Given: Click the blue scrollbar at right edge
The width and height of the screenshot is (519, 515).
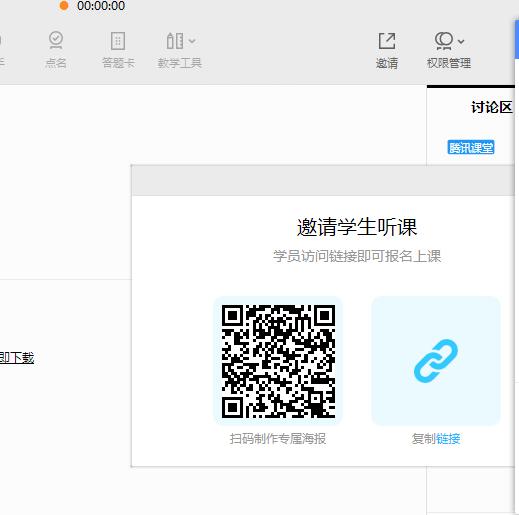Looking at the screenshot, I should (x=516, y=39).
